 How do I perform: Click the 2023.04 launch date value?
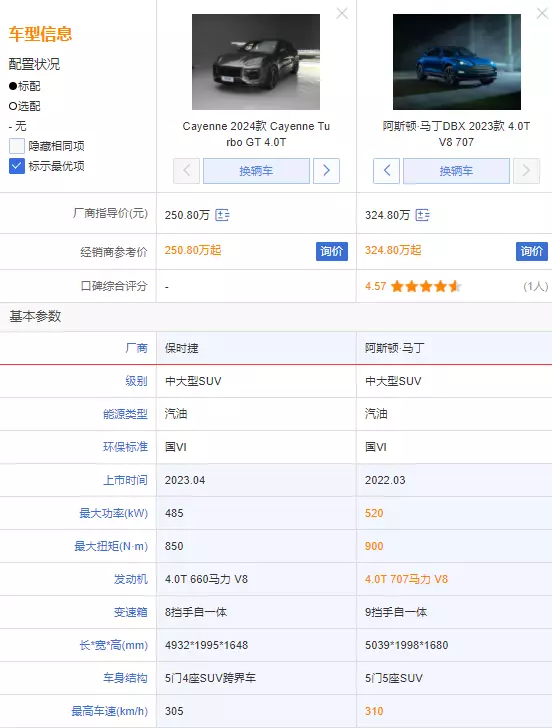pyautogui.click(x=185, y=480)
